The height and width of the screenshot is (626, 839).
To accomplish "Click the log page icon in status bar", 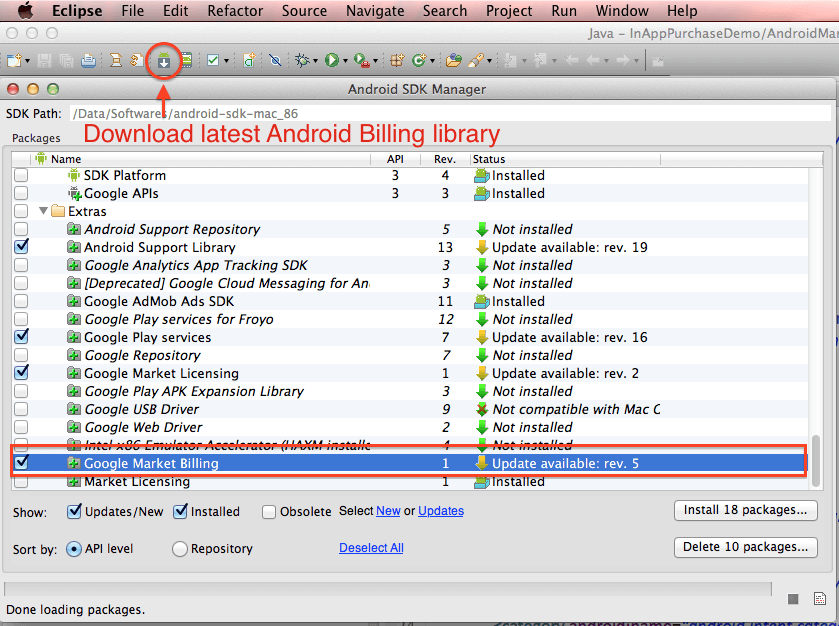I will [820, 599].
